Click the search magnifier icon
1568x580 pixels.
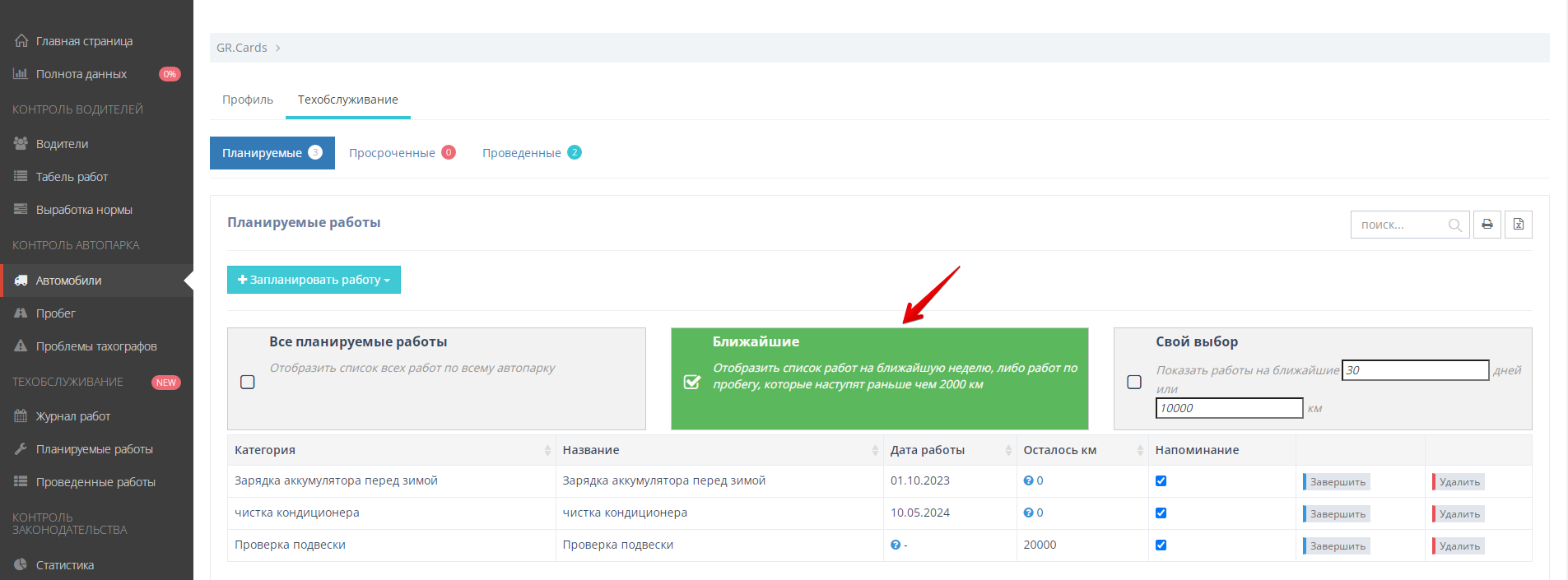[x=1454, y=225]
